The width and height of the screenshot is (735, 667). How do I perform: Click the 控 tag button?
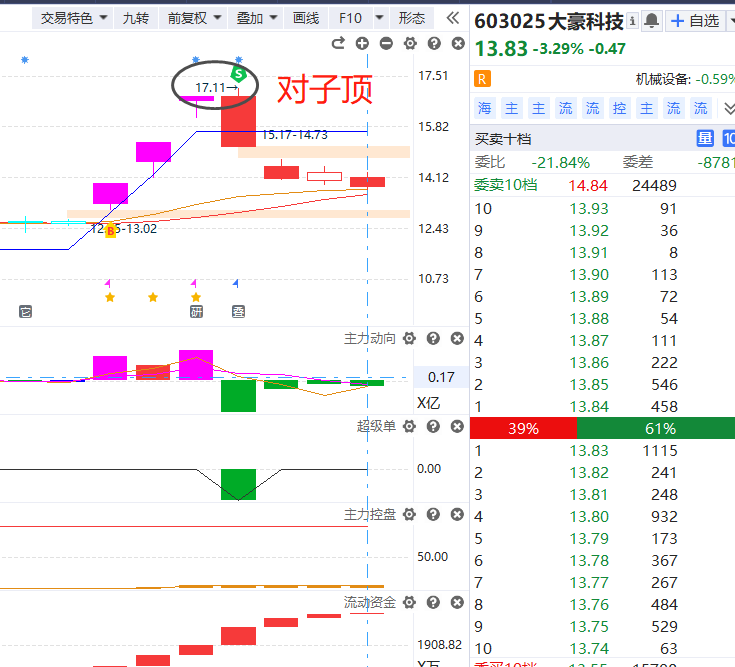click(619, 108)
